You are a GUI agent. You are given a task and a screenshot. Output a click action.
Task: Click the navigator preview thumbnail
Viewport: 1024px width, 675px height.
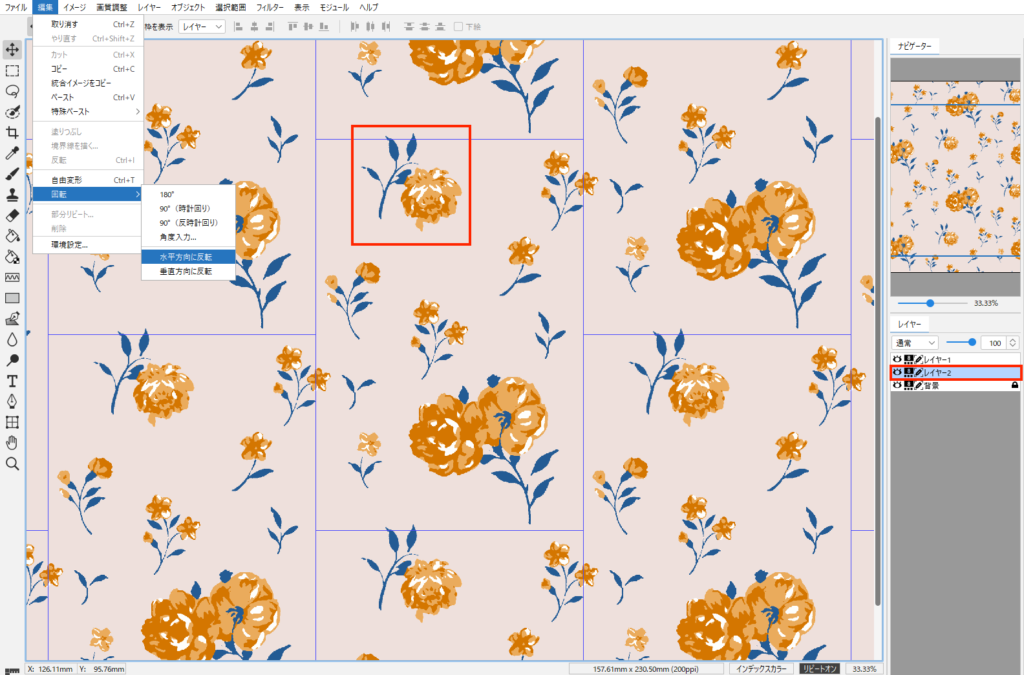[955, 177]
